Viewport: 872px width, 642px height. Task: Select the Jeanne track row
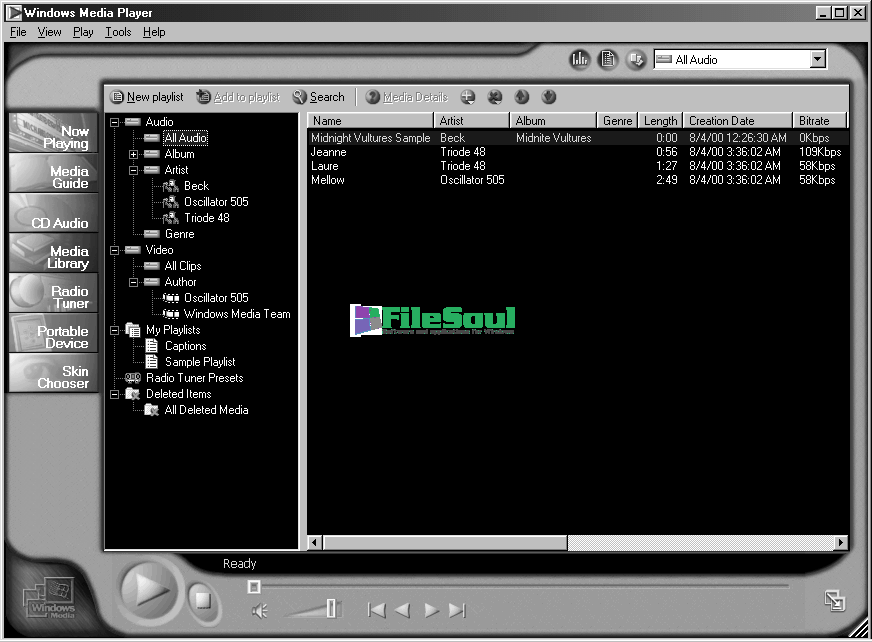click(x=328, y=152)
